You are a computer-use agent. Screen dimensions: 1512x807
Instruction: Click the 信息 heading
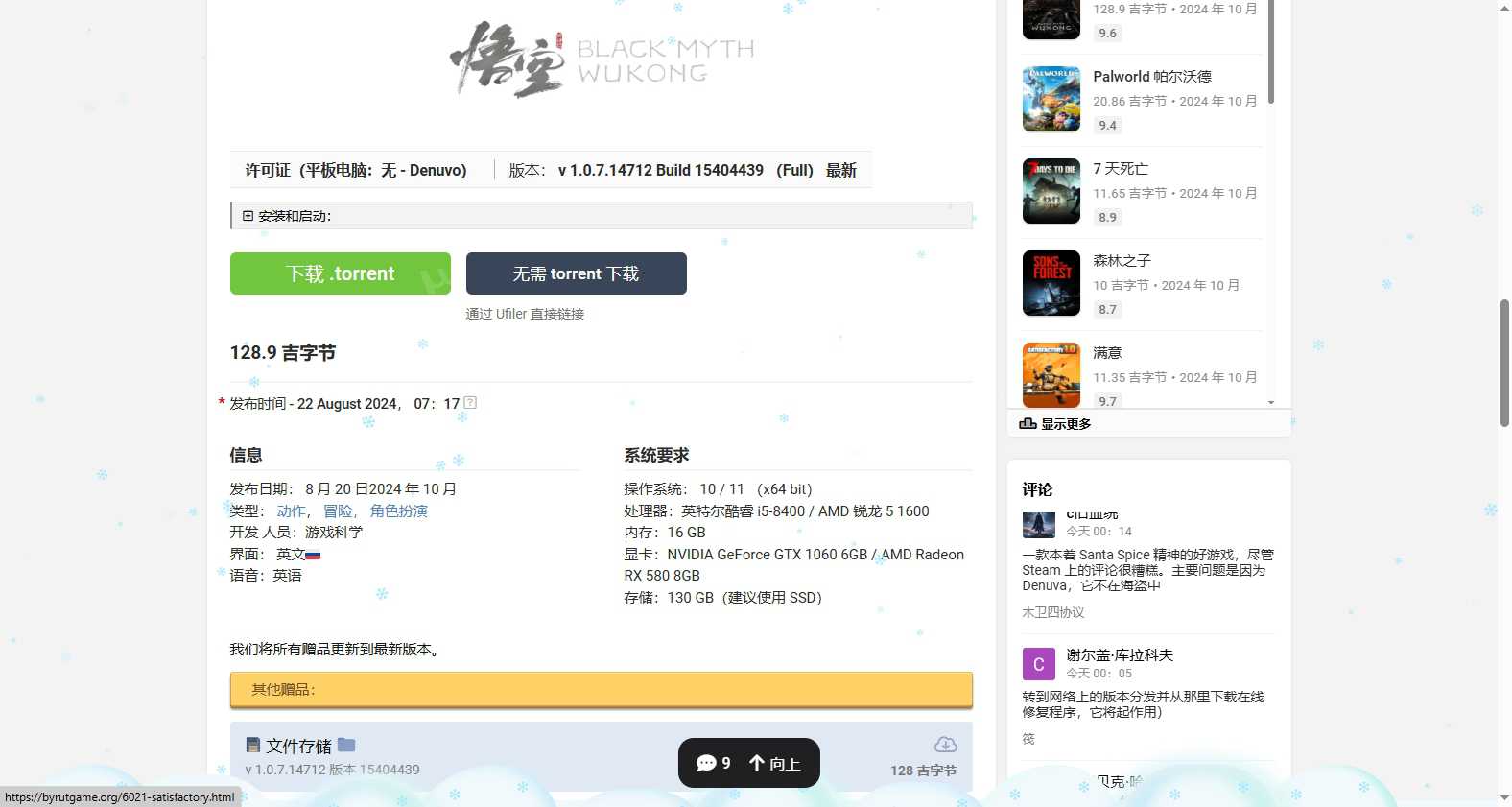(246, 455)
